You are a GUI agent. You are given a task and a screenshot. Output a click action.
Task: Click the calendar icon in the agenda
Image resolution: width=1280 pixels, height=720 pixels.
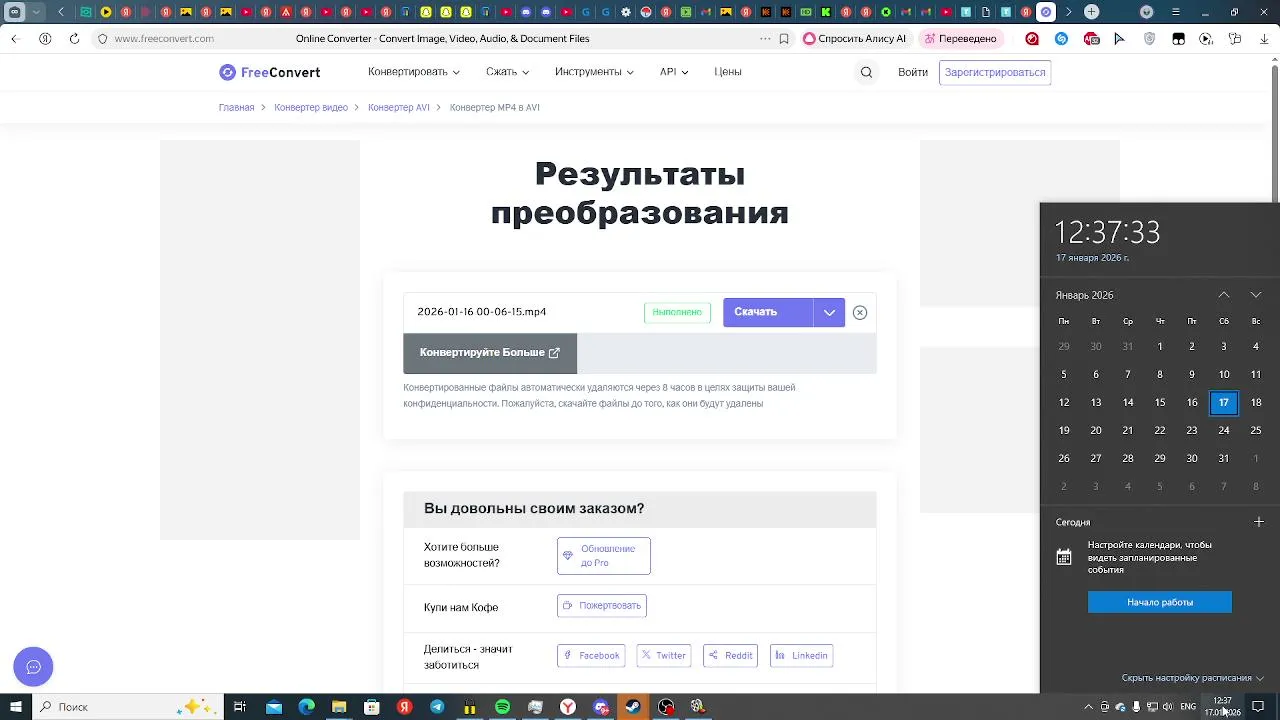(1064, 557)
